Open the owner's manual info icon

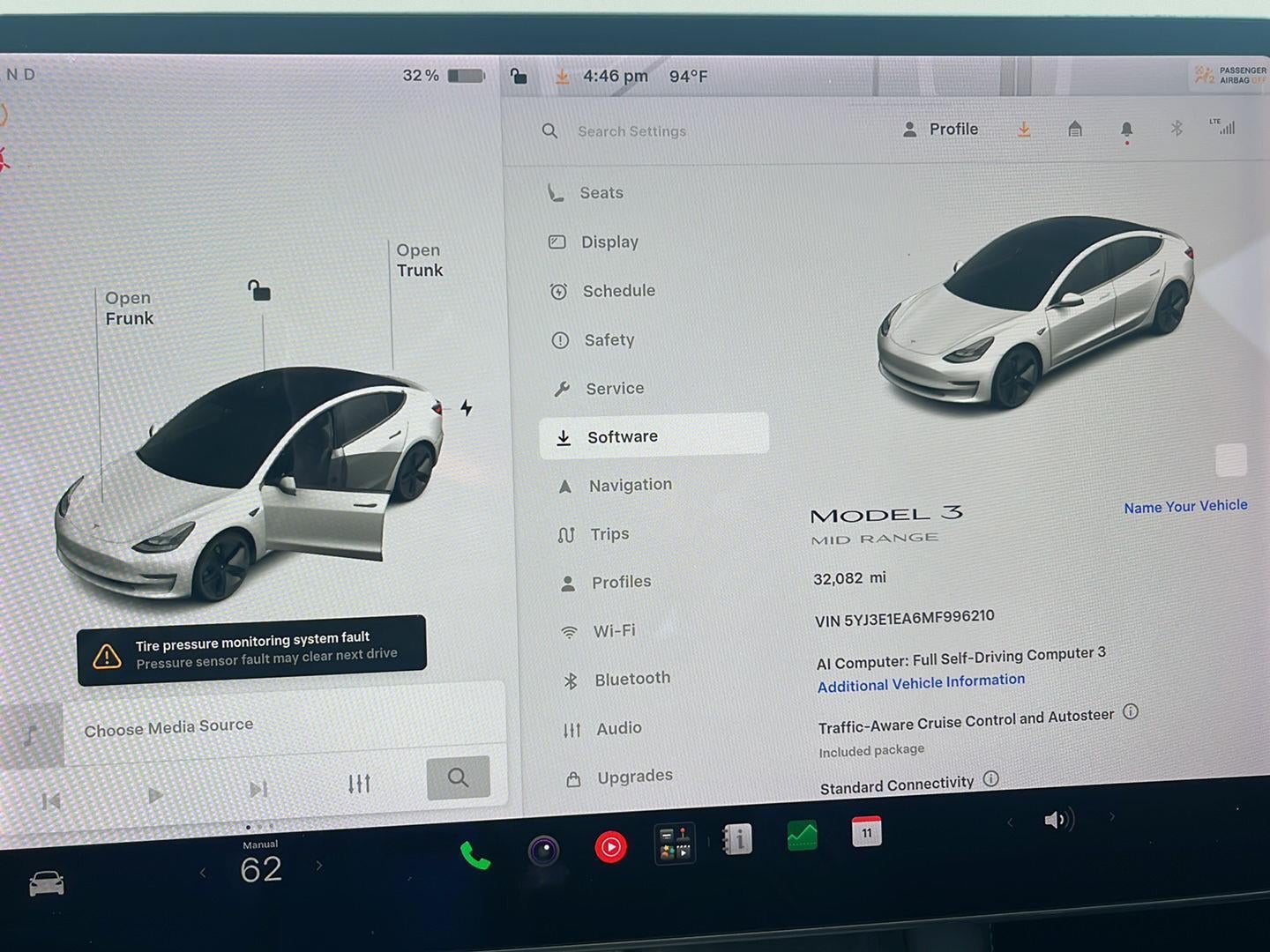point(736,840)
